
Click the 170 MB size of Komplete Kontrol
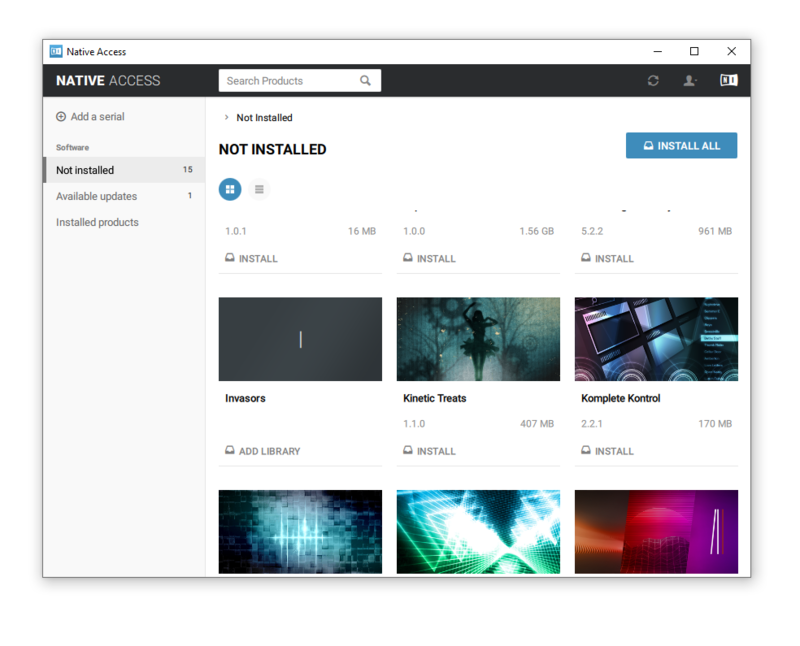click(x=715, y=424)
